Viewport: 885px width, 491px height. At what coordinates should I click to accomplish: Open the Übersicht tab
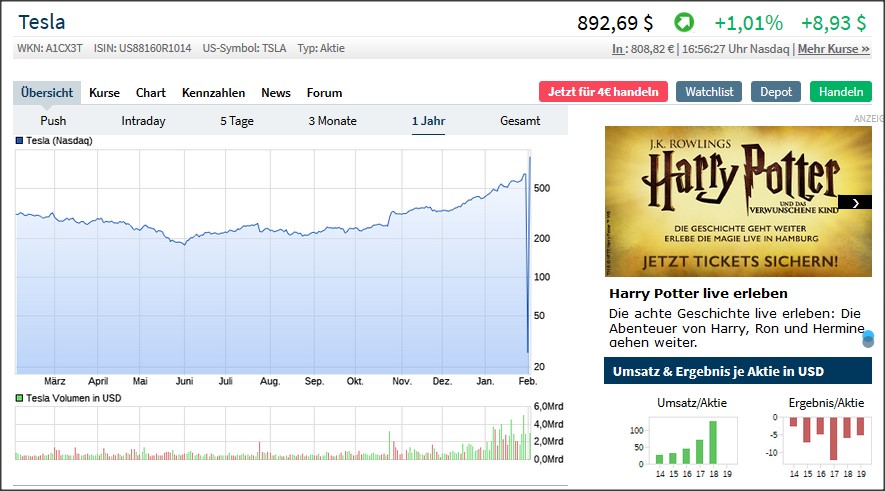[47, 93]
